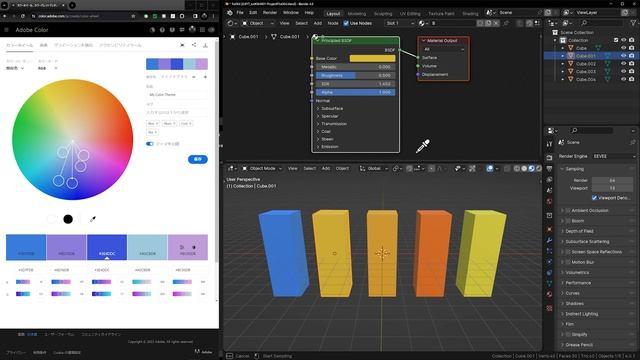Open the Output properties tab icon

point(549,169)
